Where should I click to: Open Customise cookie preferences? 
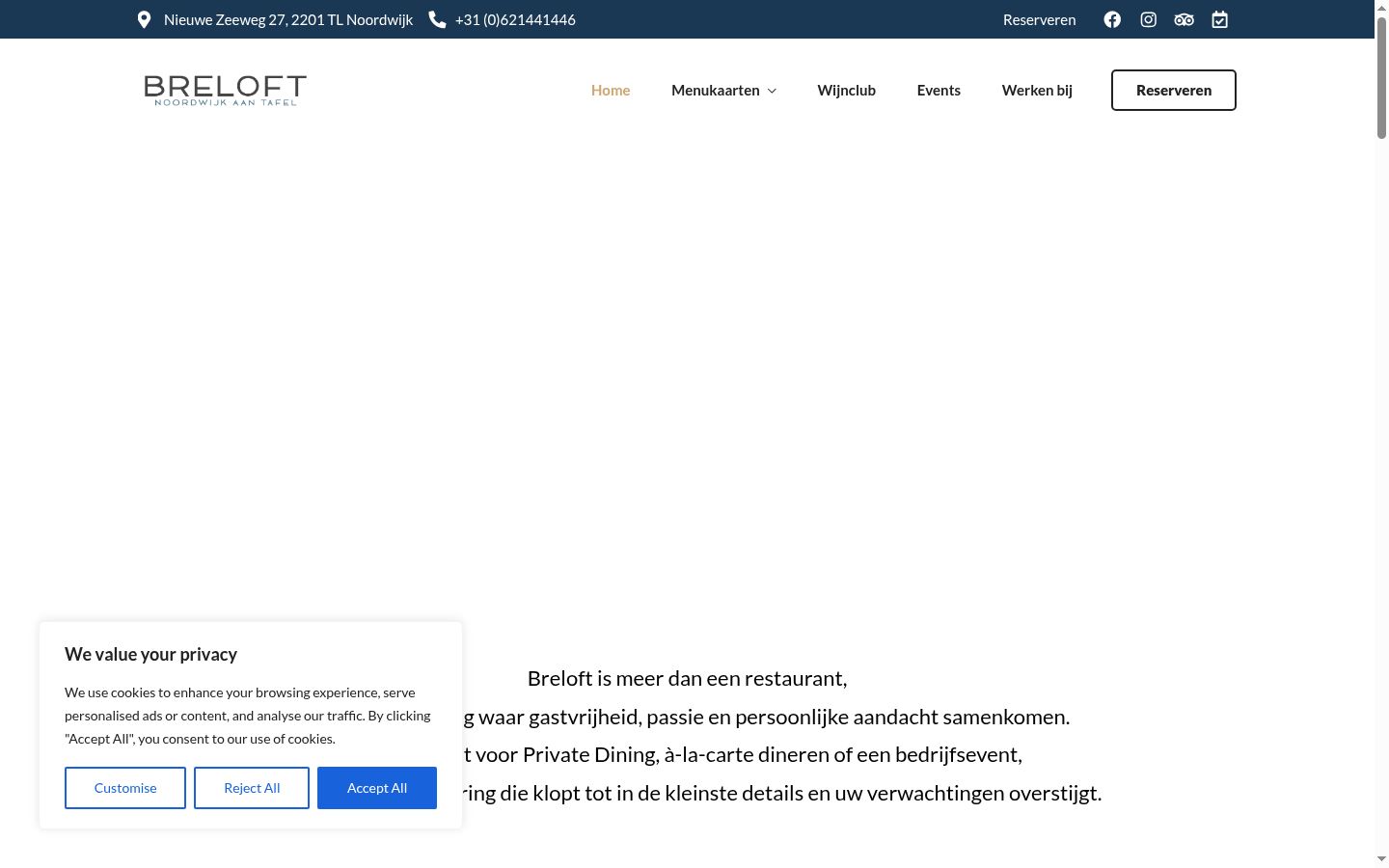125,788
